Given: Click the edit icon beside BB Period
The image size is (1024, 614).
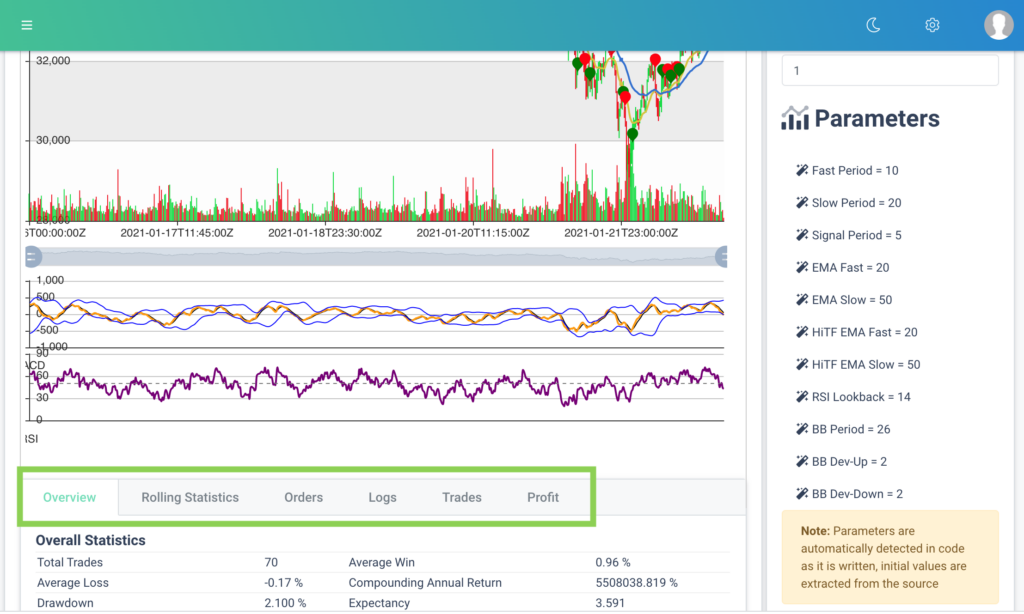Looking at the screenshot, I should click(x=802, y=429).
